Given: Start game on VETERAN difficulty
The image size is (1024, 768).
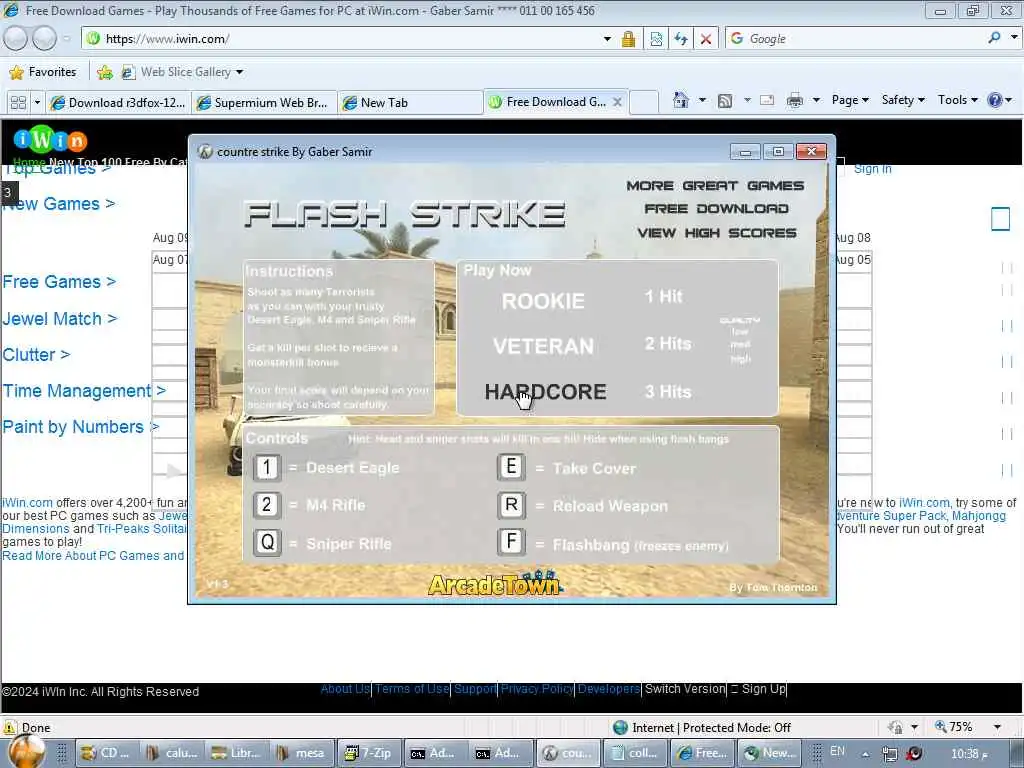Looking at the screenshot, I should tap(543, 346).
